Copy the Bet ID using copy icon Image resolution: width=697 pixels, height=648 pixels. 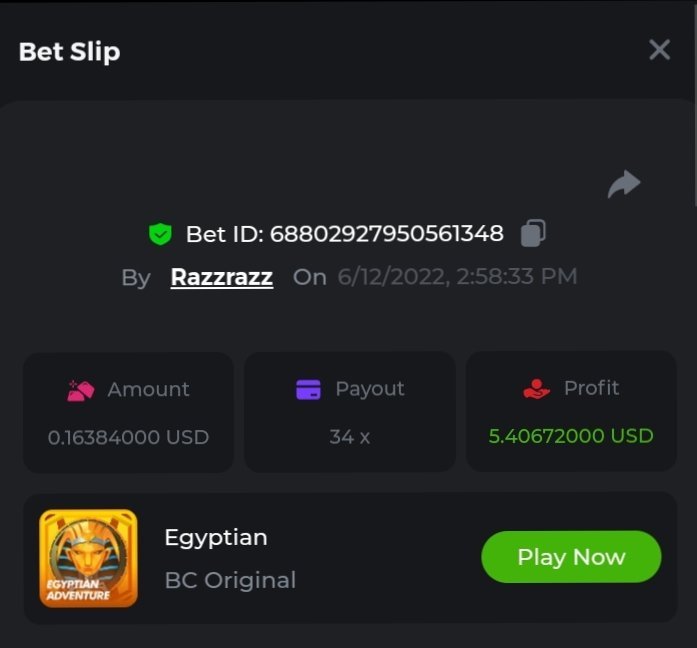click(x=533, y=234)
